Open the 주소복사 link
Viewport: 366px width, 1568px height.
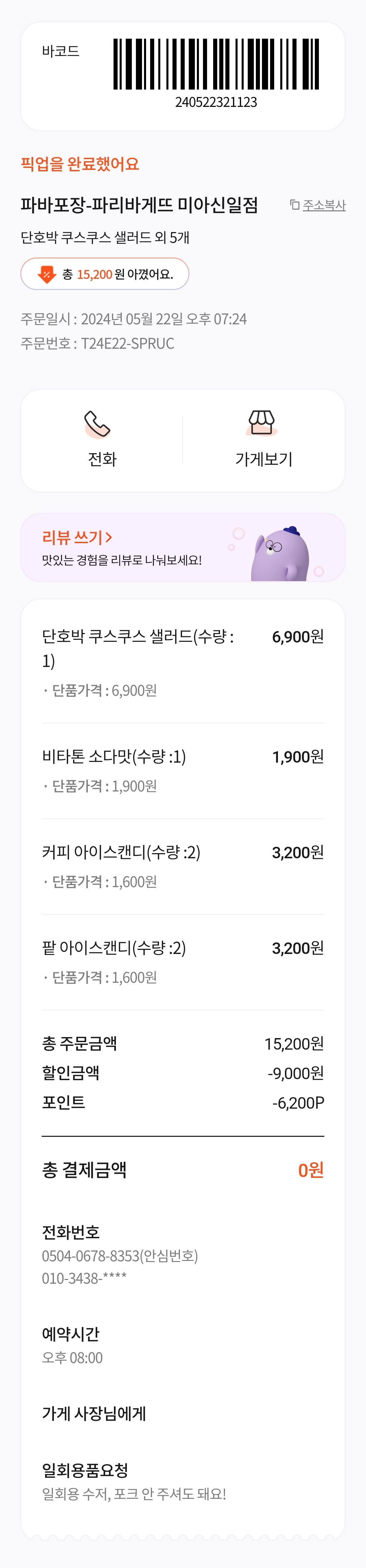point(324,205)
